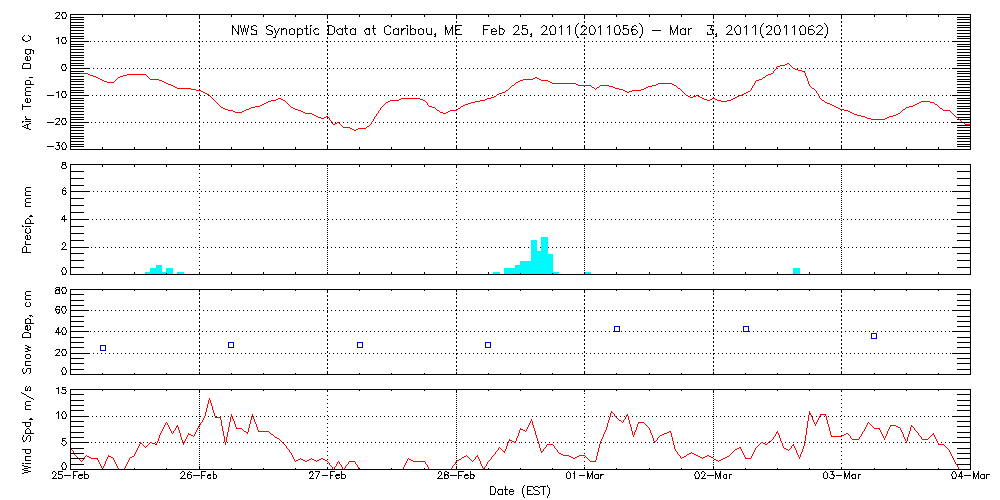Select the 03-Mar snow depth marker

[874, 336]
